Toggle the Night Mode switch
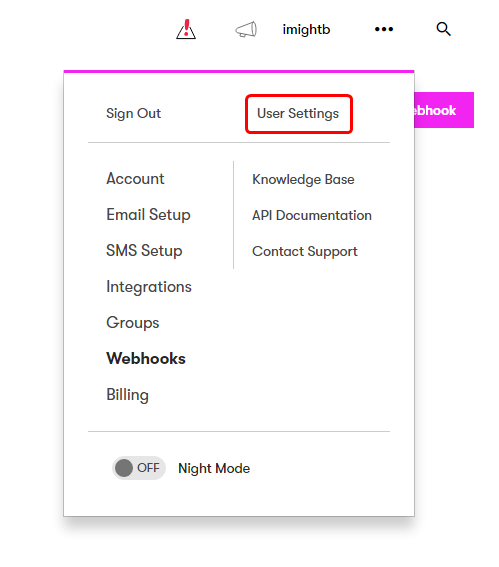Screen dimensions: 499x567 point(139,468)
